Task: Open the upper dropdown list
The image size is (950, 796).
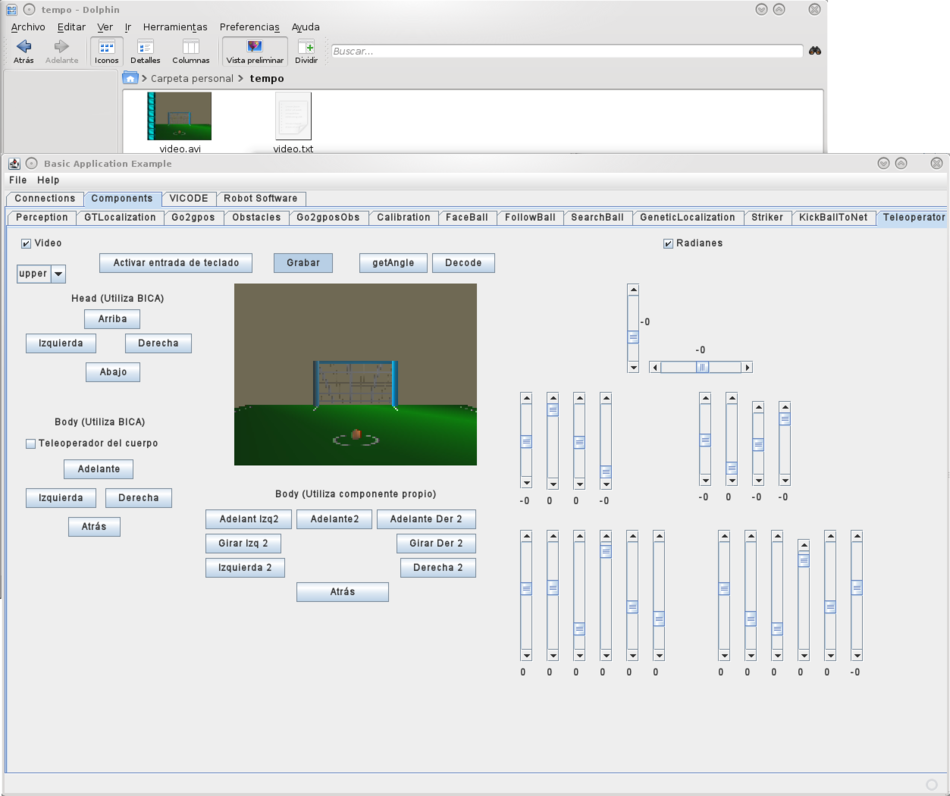Action: (58, 274)
